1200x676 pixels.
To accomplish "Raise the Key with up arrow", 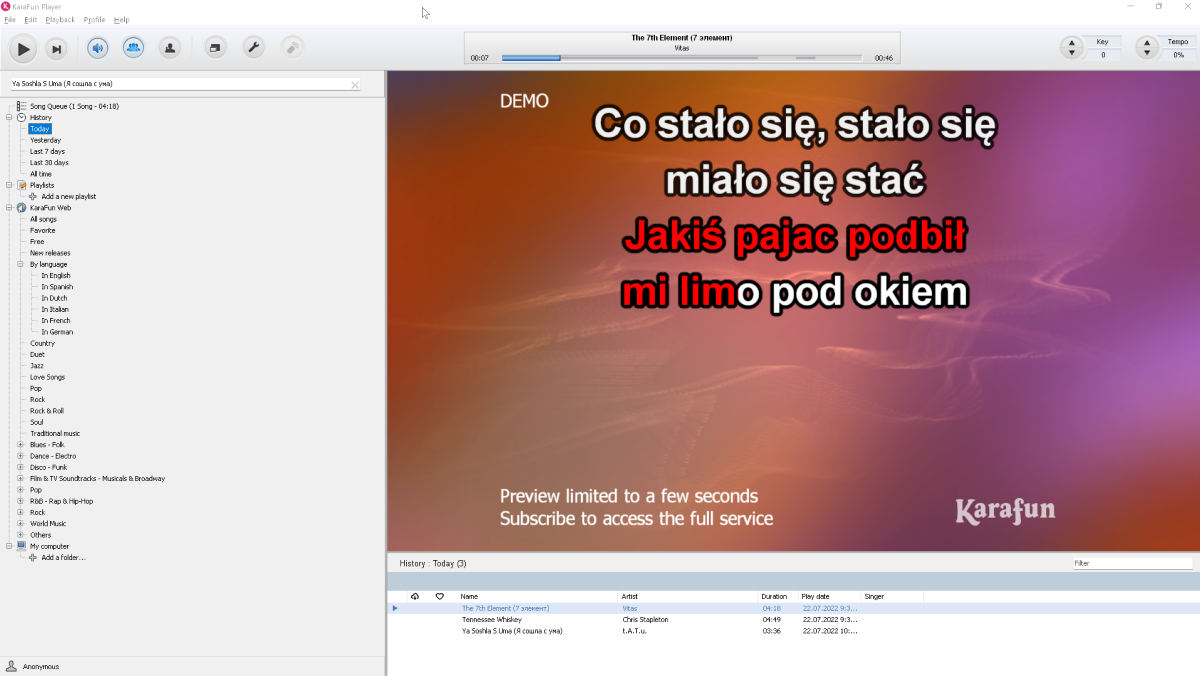I will [x=1071, y=43].
